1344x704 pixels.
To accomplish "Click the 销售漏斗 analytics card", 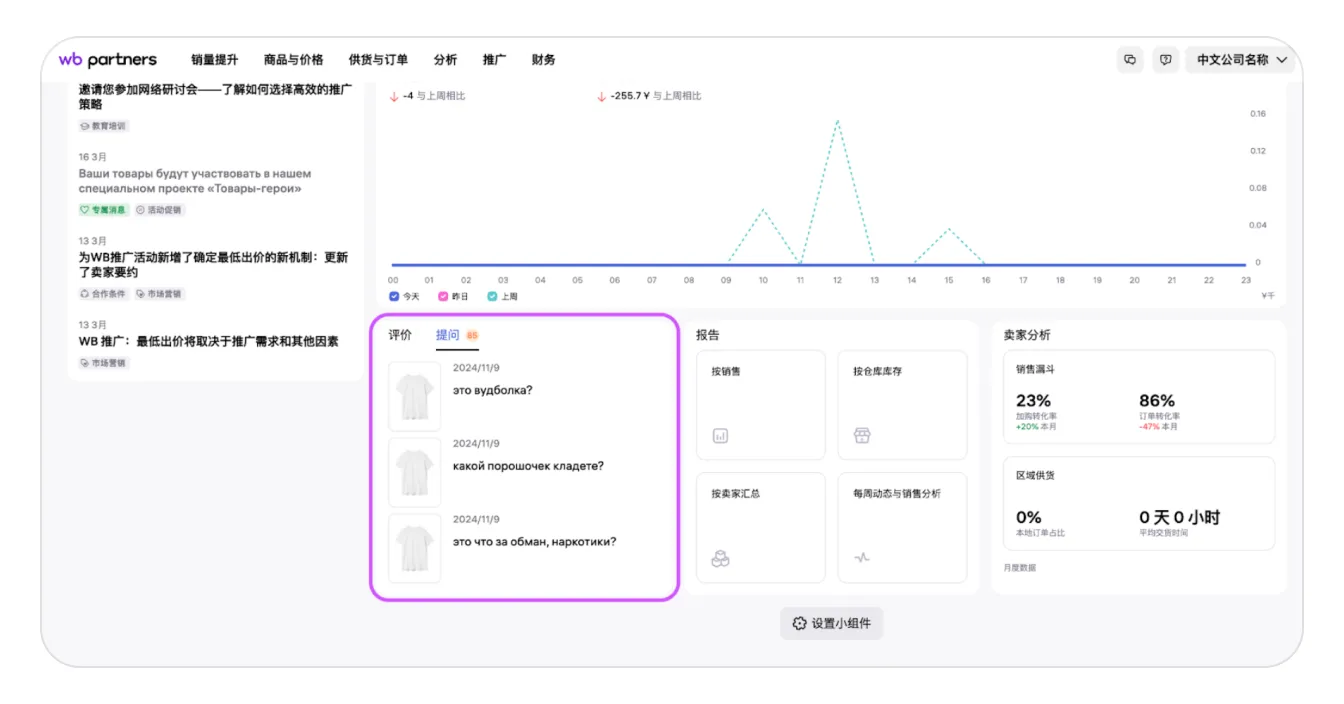I will [x=1139, y=397].
